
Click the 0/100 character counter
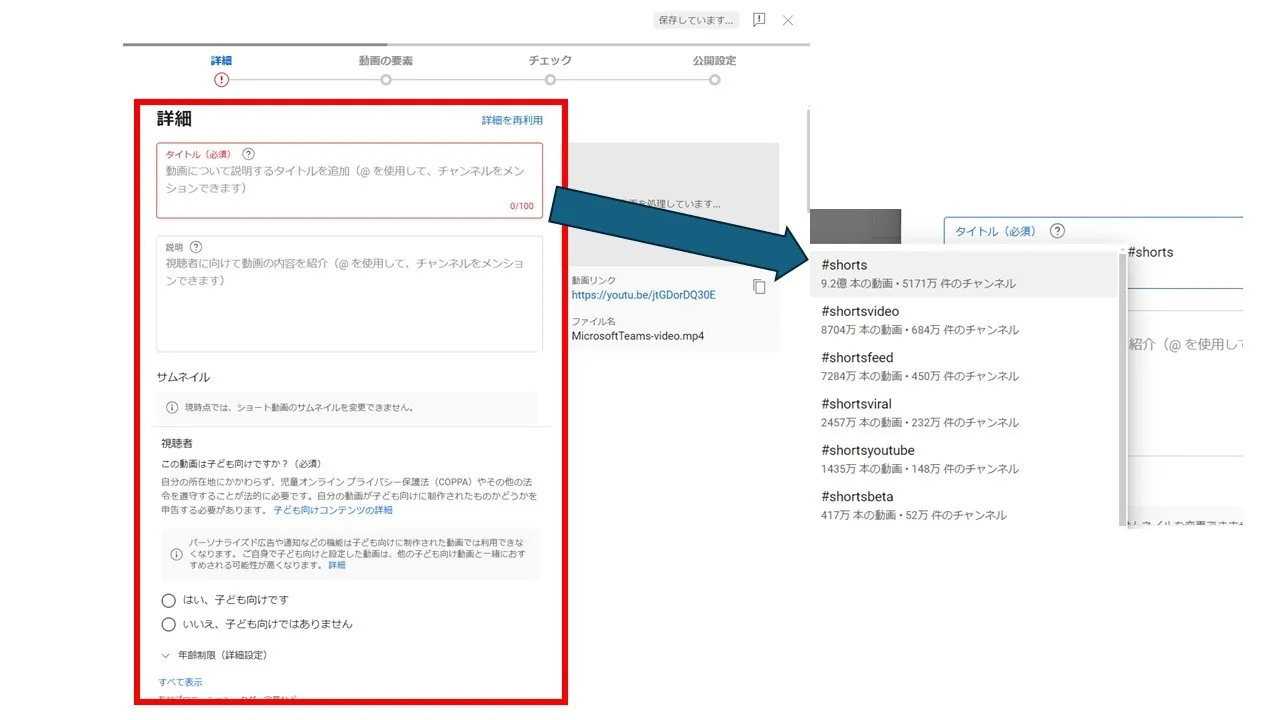pos(522,206)
